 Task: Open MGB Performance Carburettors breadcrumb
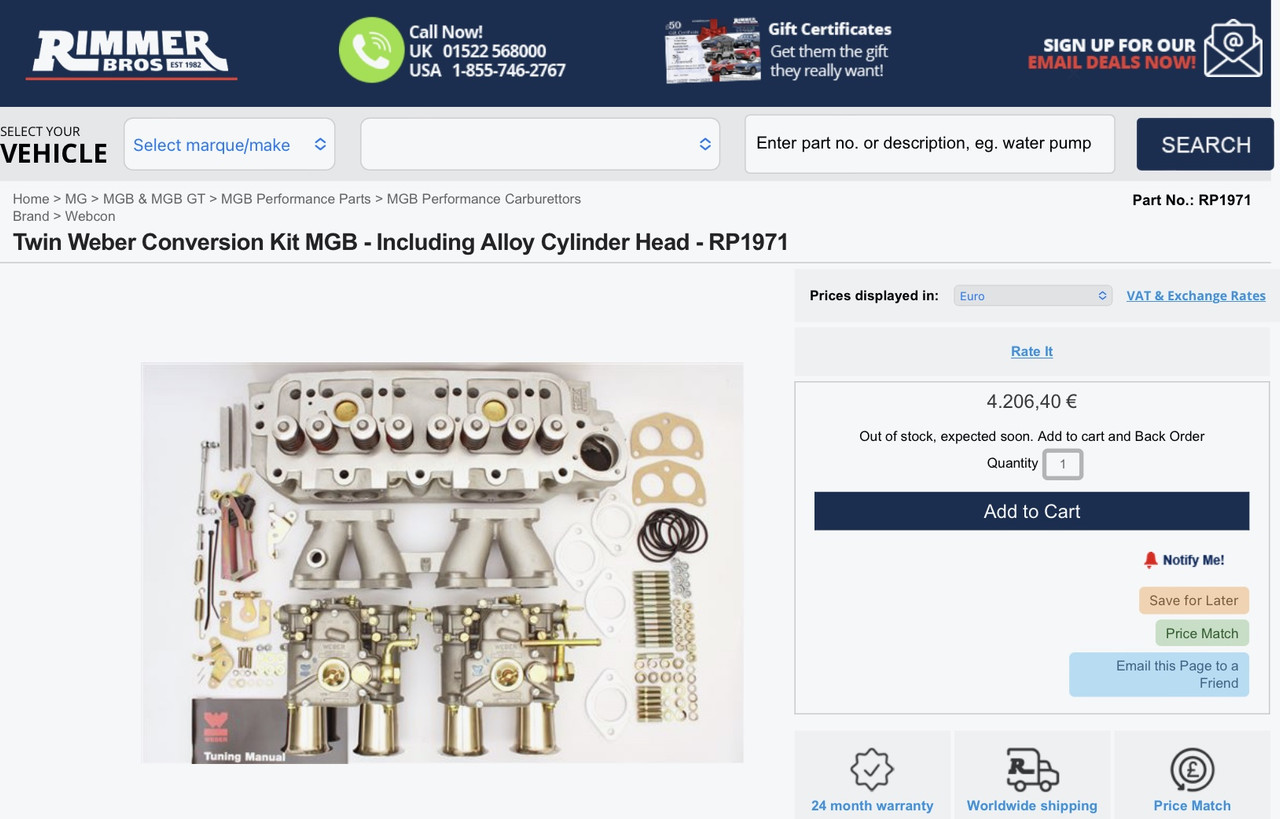click(x=484, y=199)
